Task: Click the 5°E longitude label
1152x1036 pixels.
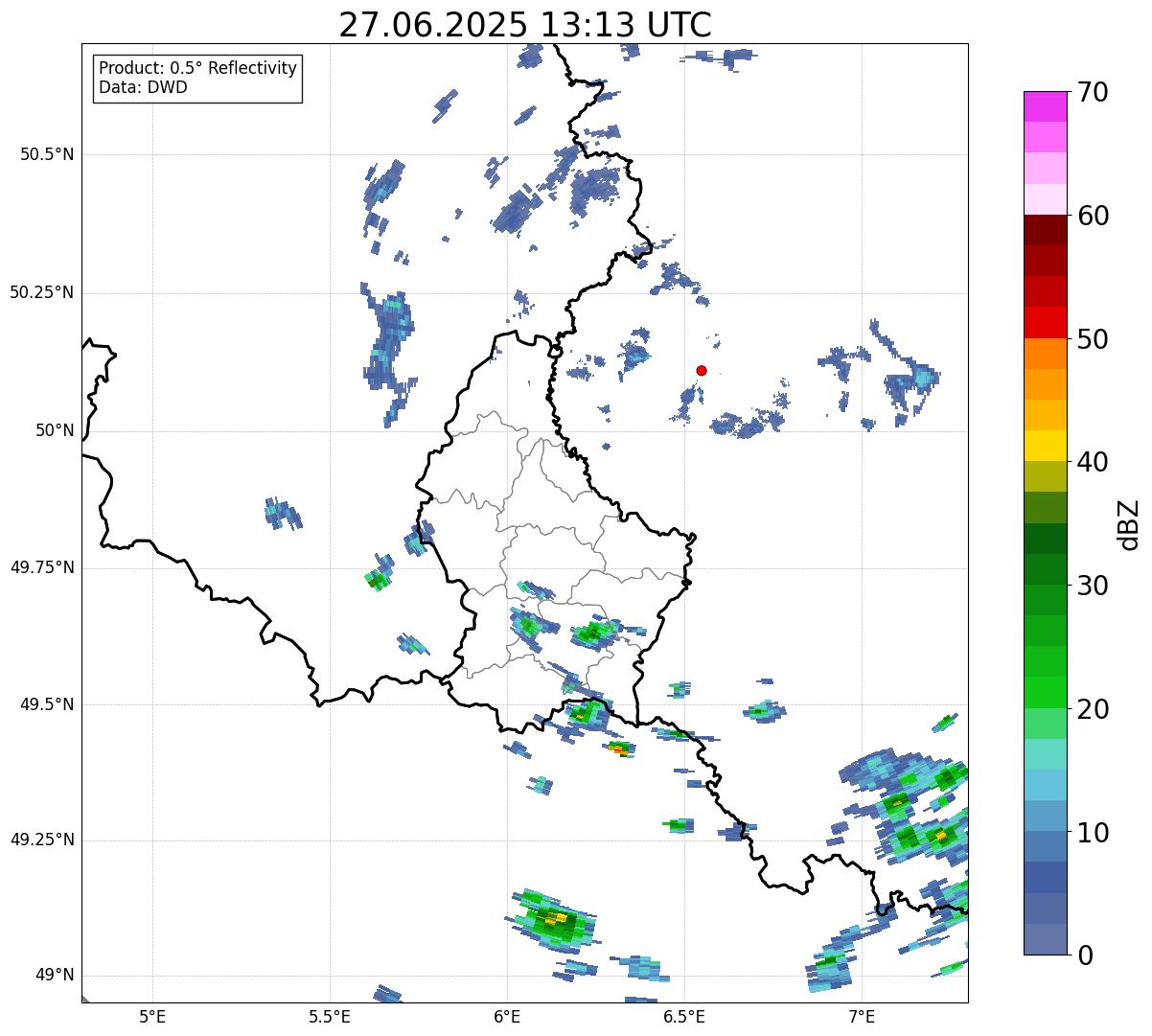Action: [152, 1016]
